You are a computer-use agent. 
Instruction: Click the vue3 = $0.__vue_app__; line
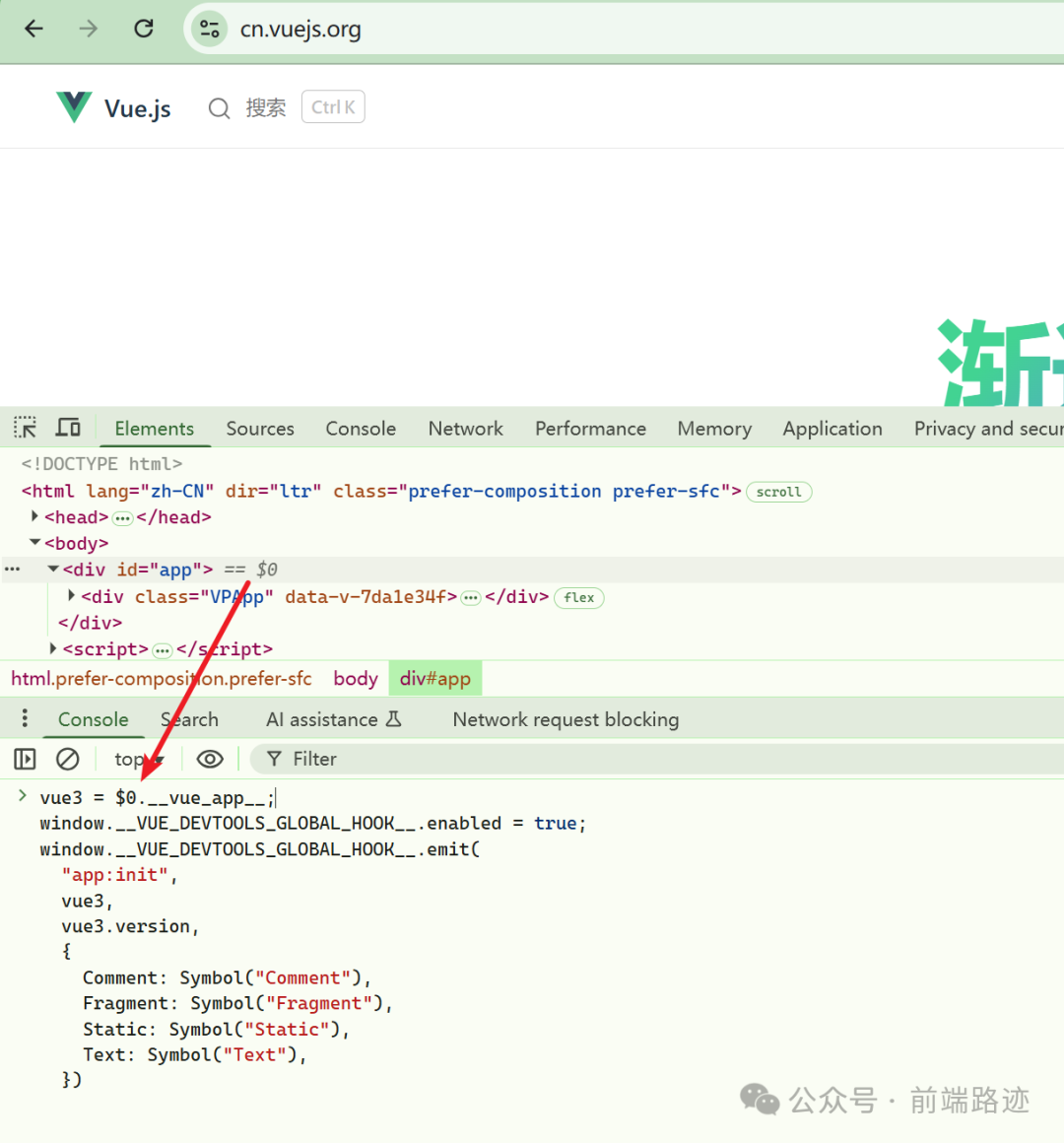158,798
